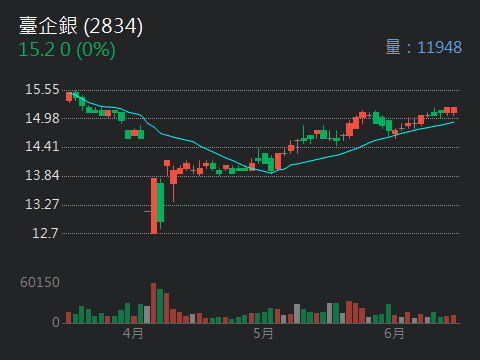Click the 60150 volume axis label
480x360 pixels.
click(x=40, y=282)
